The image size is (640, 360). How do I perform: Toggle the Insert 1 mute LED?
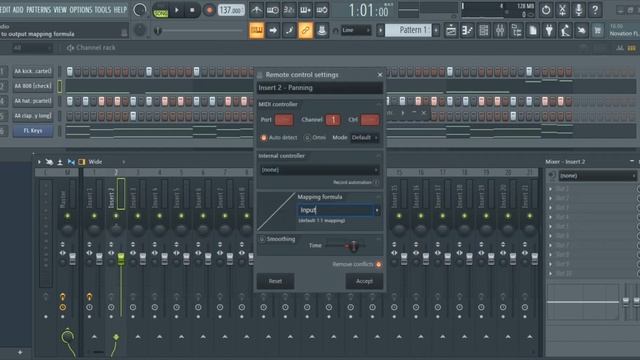pos(94,216)
